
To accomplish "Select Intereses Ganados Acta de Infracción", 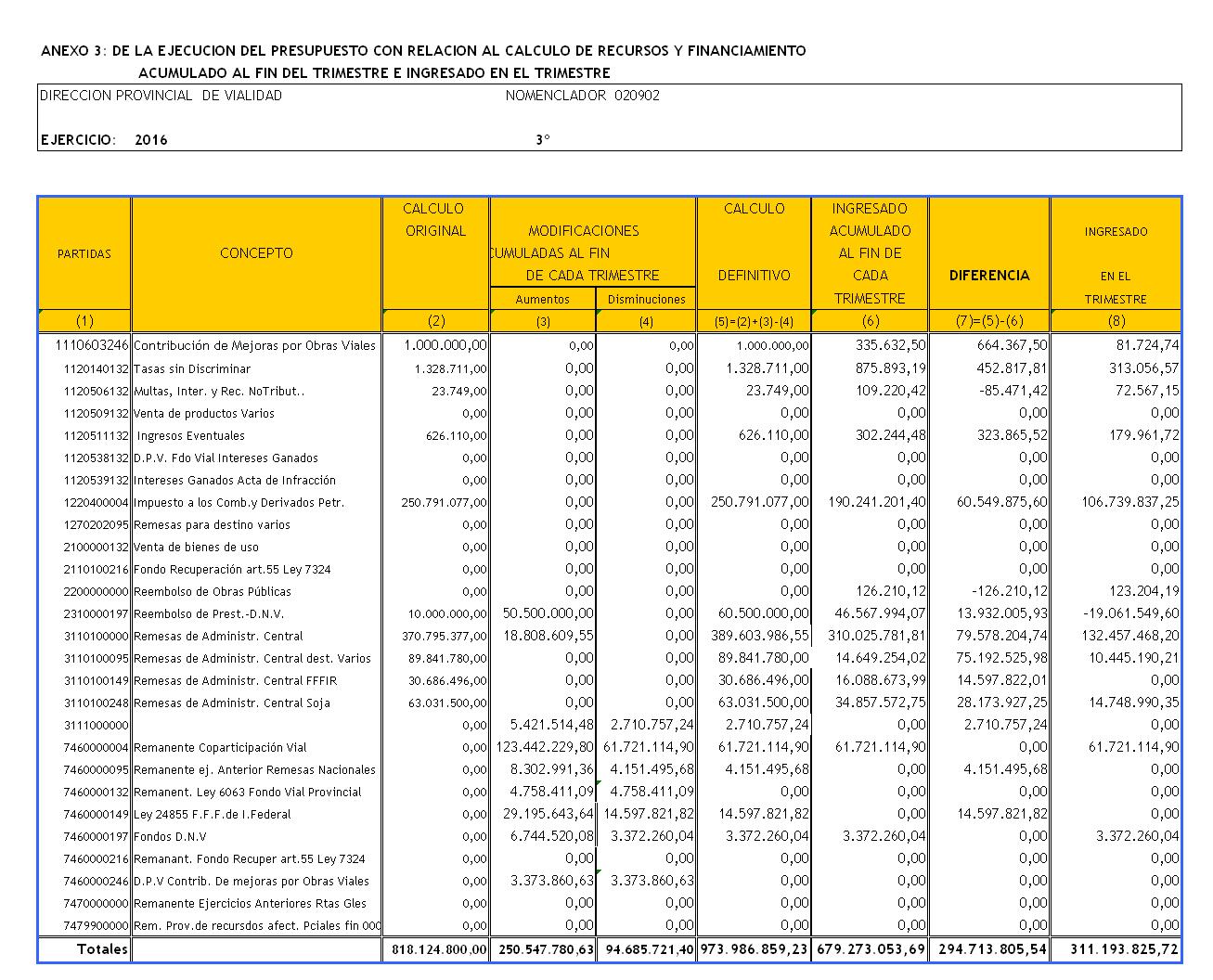I will click(235, 480).
